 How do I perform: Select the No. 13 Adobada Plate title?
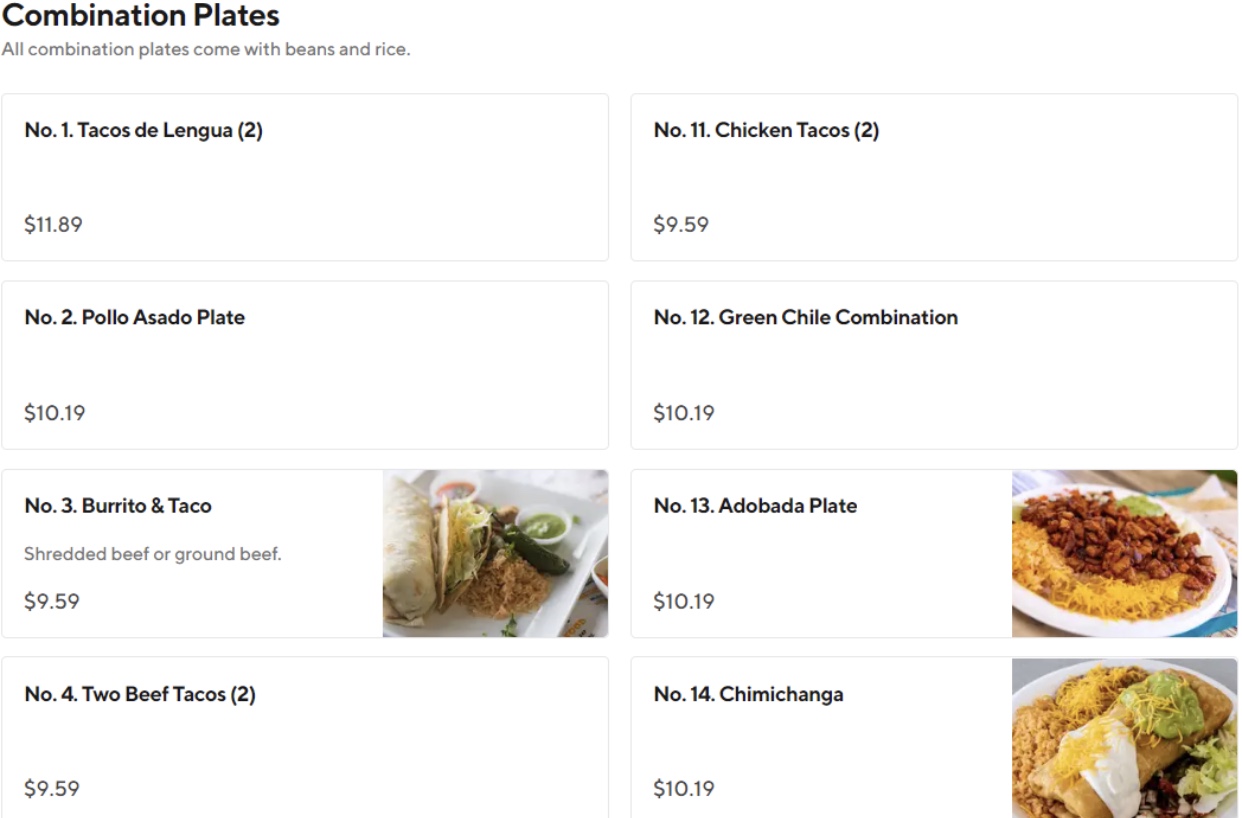(x=755, y=505)
